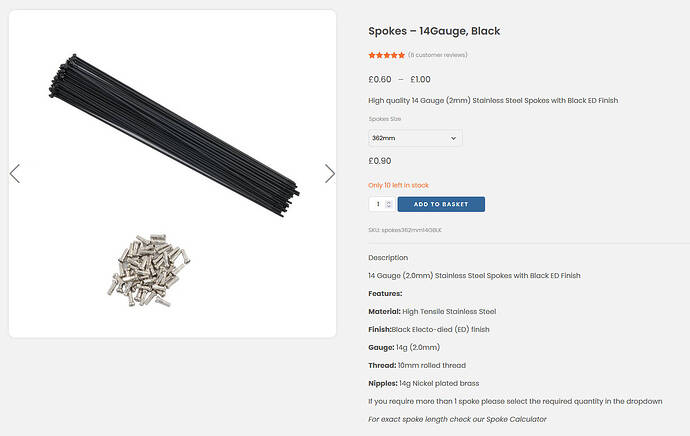690x436 pixels.
Task: Open the Spoke Calculator link
Action: pos(516,419)
